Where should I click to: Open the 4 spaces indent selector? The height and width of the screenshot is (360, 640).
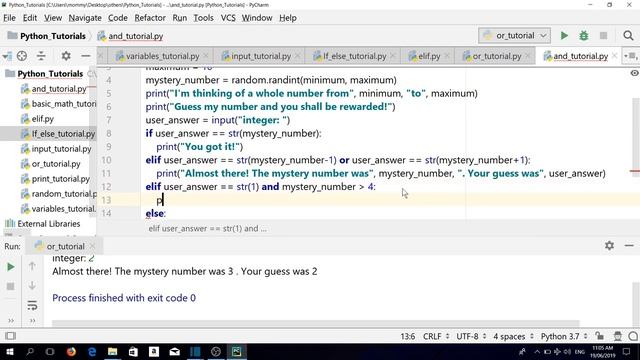(513, 336)
